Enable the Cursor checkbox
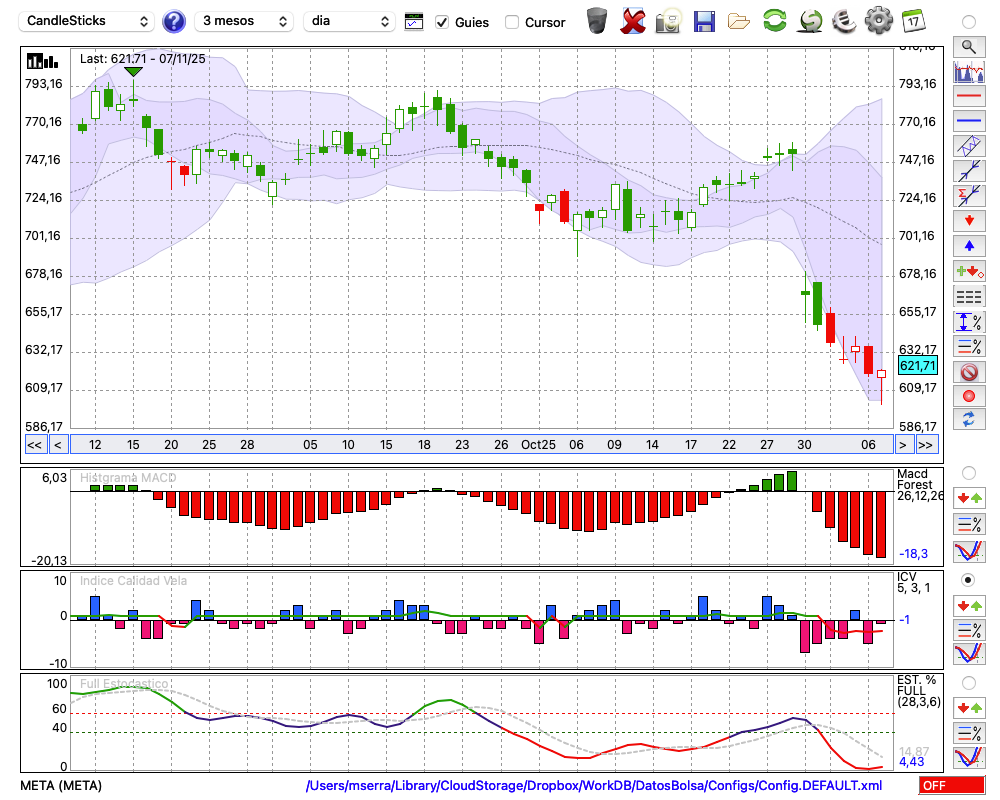This screenshot has width=1000, height=800. point(513,22)
